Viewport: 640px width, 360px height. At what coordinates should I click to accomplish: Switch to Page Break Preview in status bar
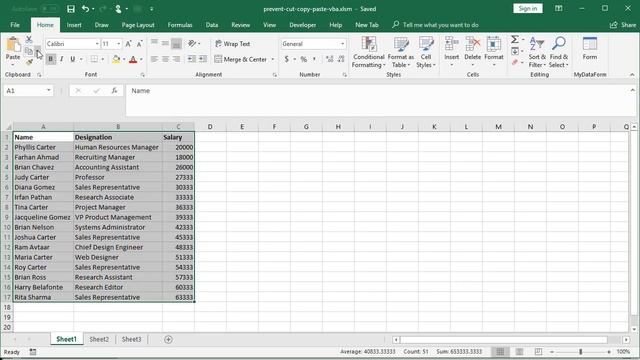click(x=538, y=351)
